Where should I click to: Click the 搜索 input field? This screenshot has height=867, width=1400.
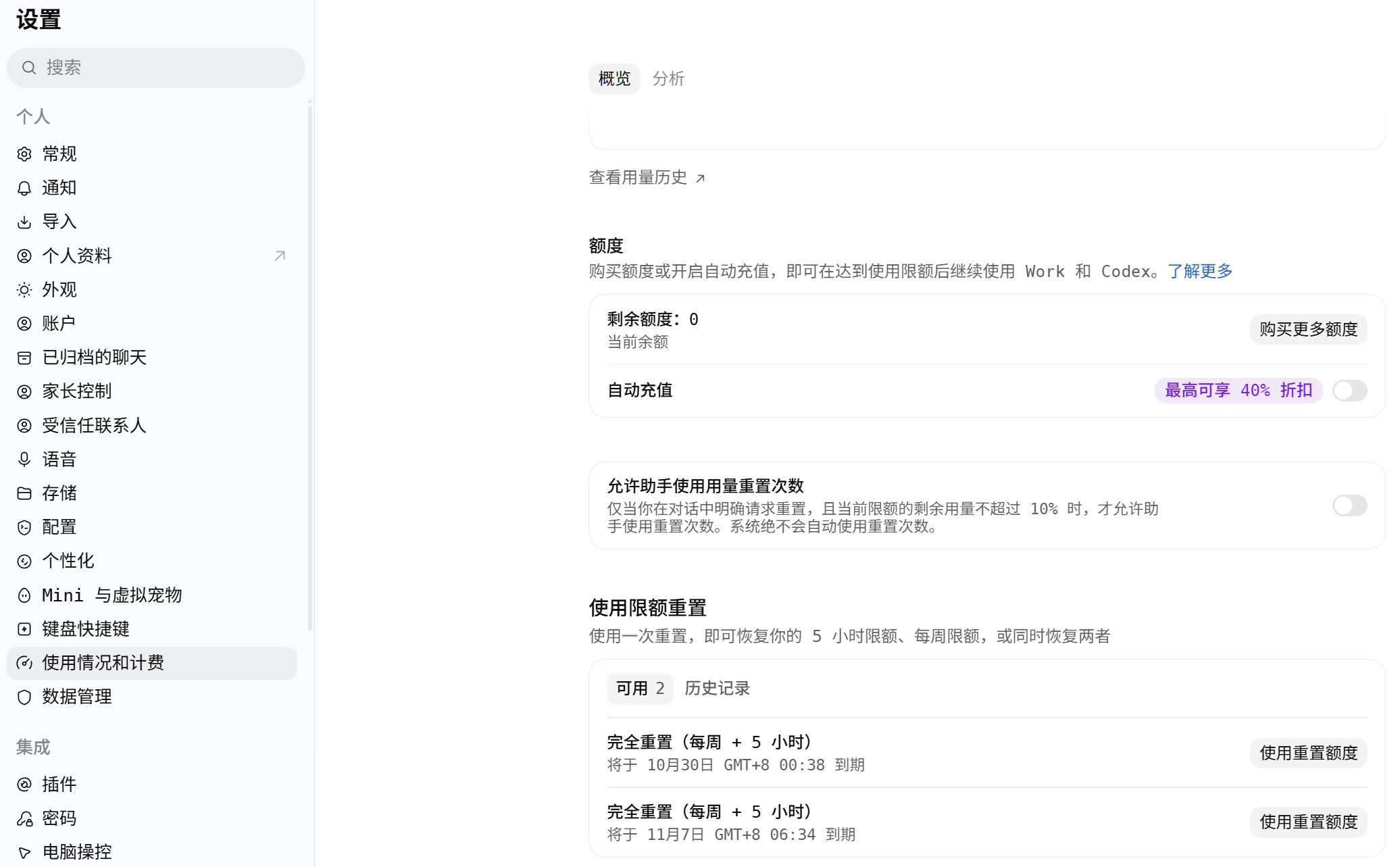coord(156,68)
